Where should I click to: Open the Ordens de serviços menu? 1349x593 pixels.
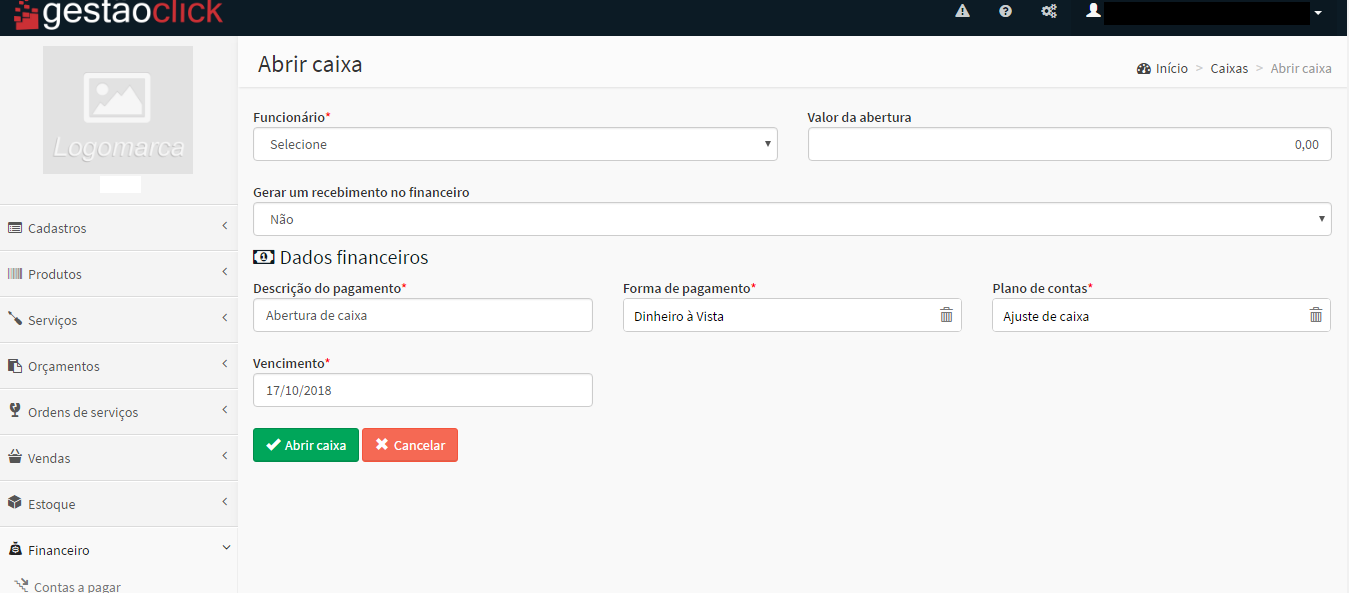click(x=118, y=412)
